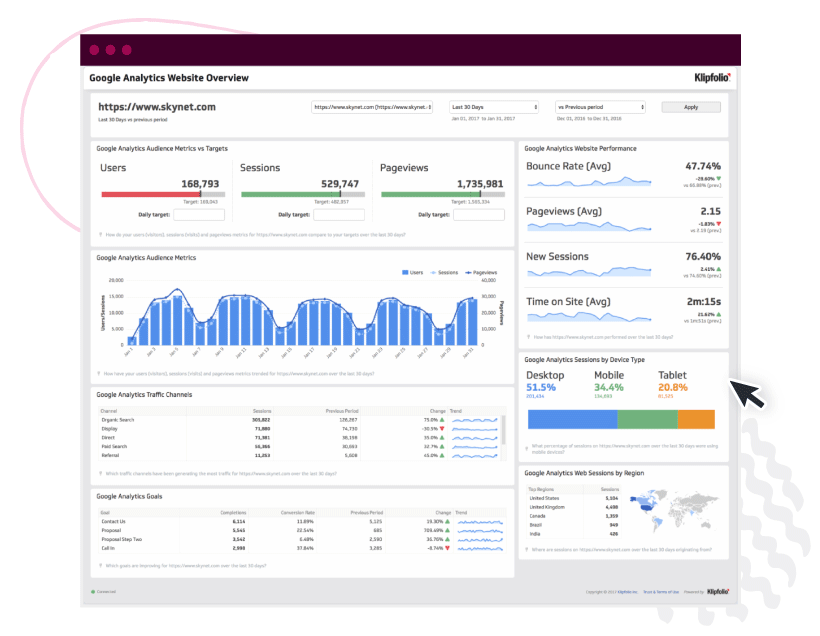Click the help icon under Web Sessions by Region
820x636 pixels.
[527, 550]
